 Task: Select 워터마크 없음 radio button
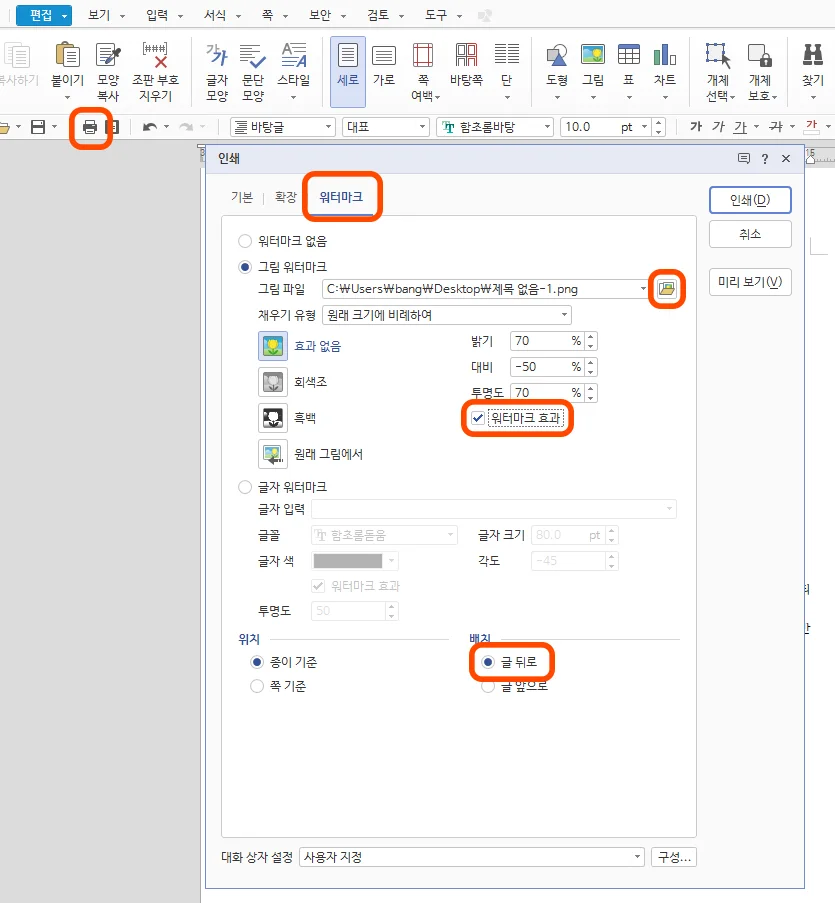tap(245, 241)
